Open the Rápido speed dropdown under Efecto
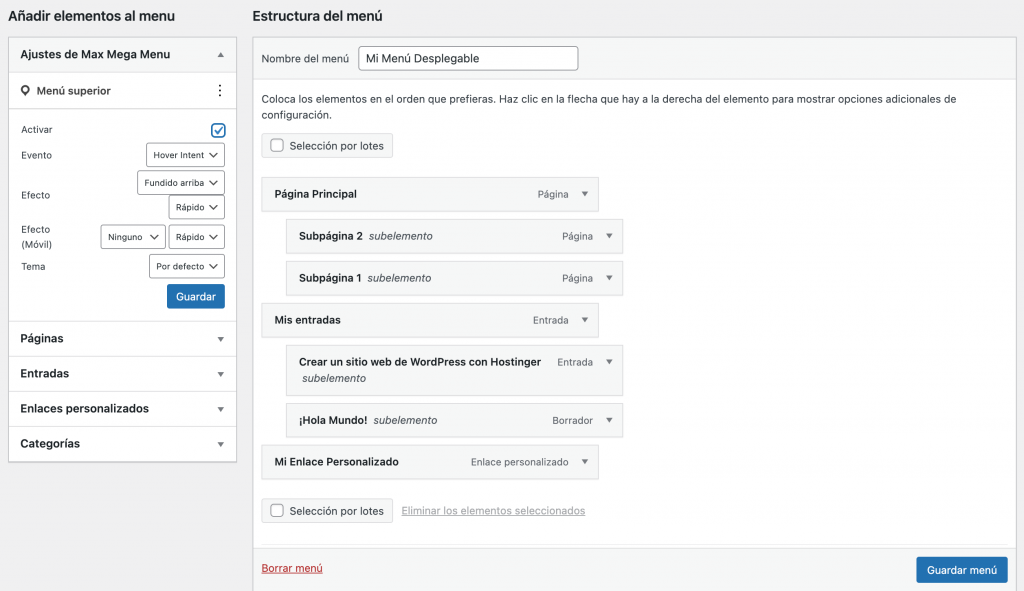Image resolution: width=1024 pixels, height=591 pixels. pos(196,207)
